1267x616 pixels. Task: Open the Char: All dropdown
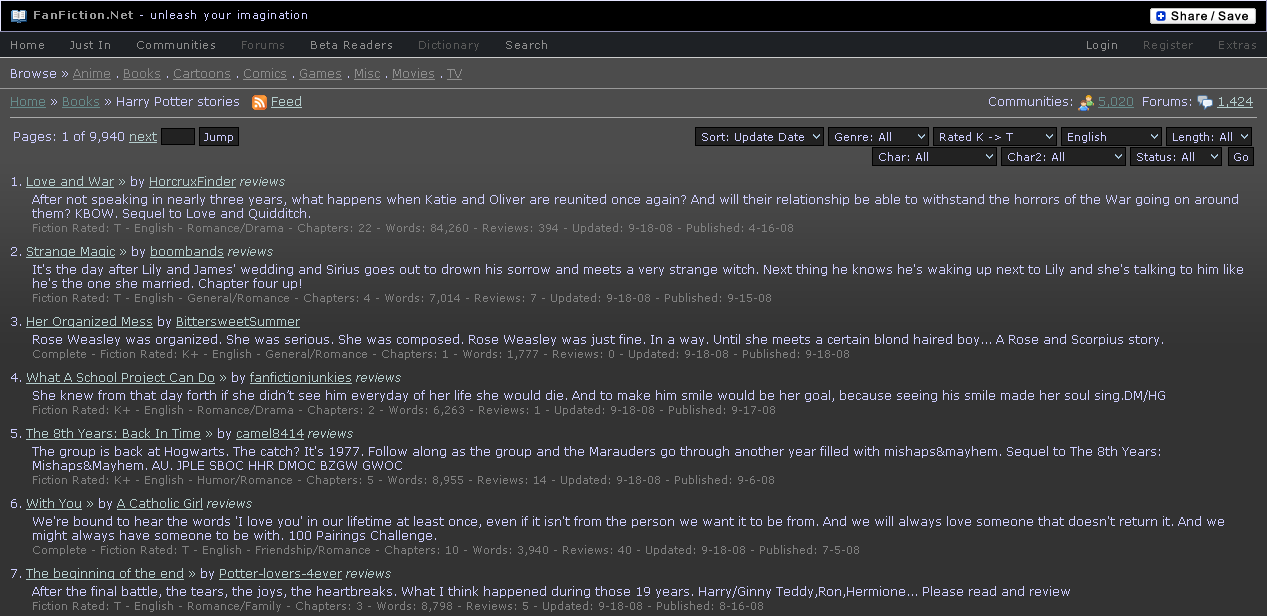pyautogui.click(x=934, y=157)
